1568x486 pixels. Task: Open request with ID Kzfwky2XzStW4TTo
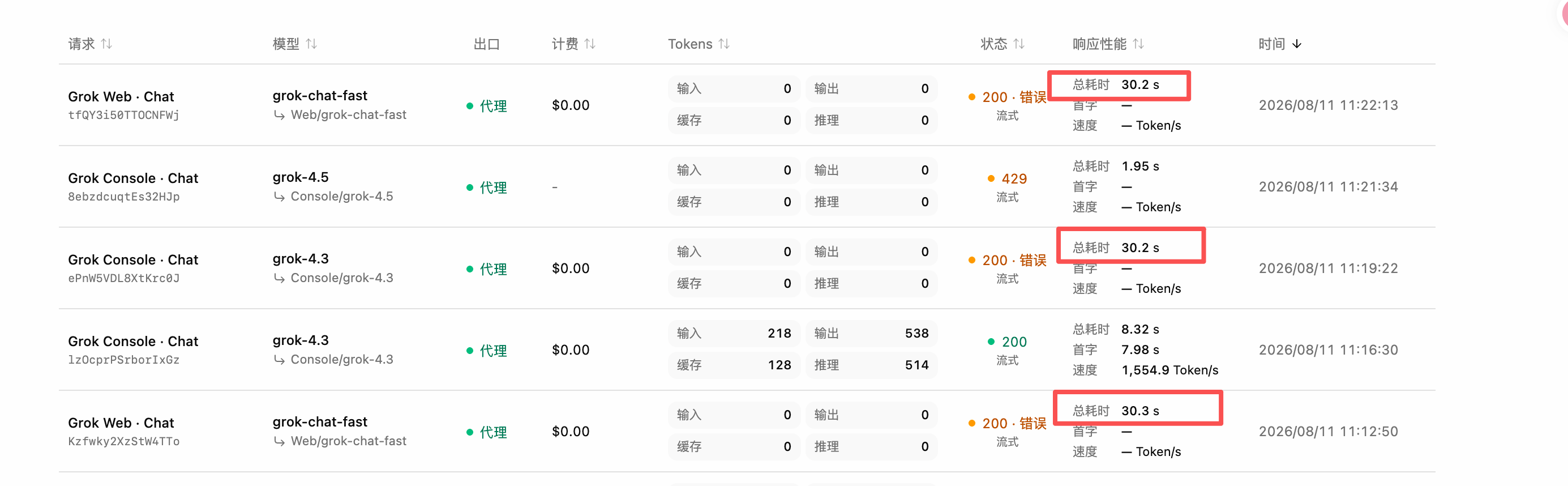point(123,442)
